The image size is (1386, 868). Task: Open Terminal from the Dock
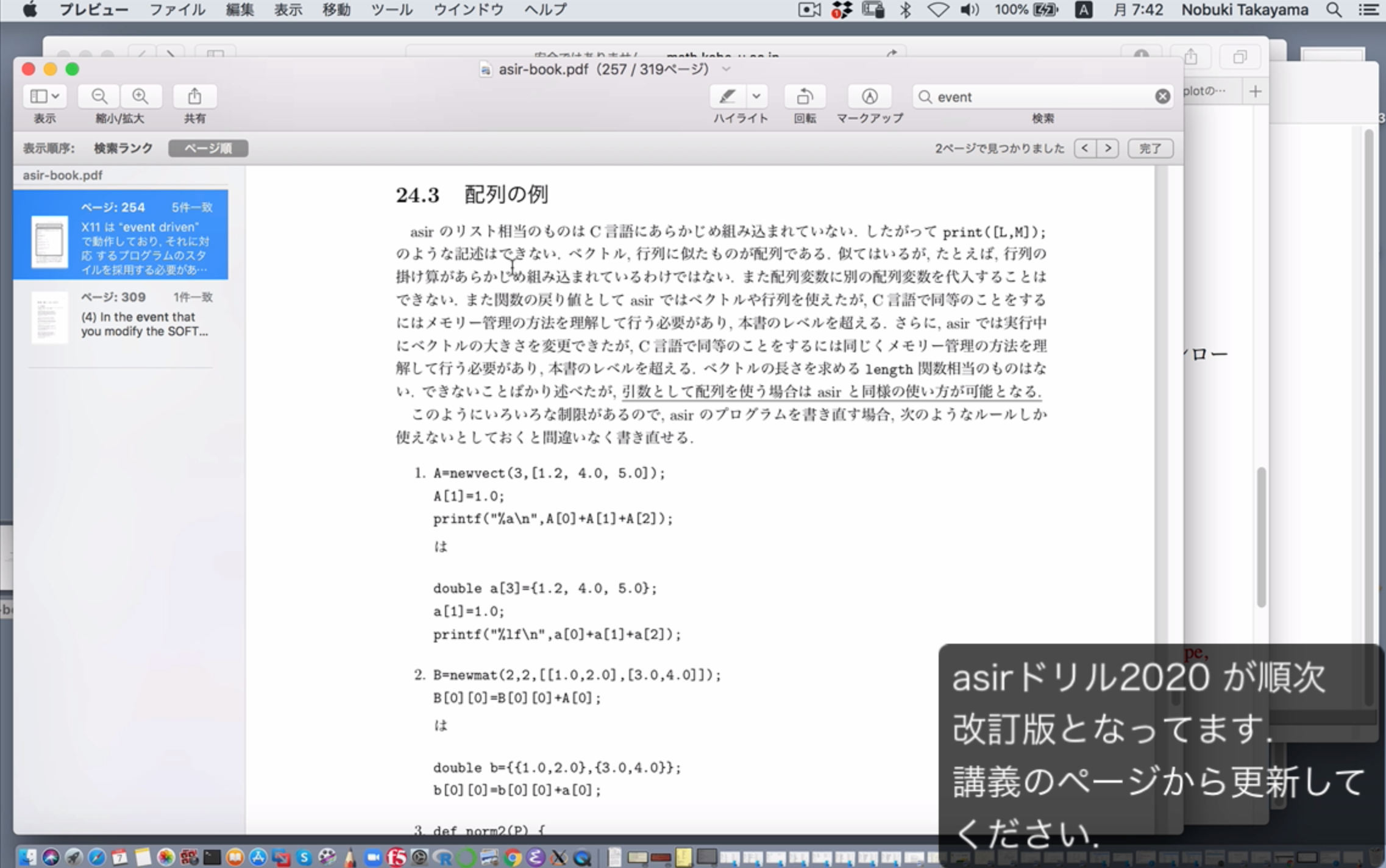click(211, 856)
